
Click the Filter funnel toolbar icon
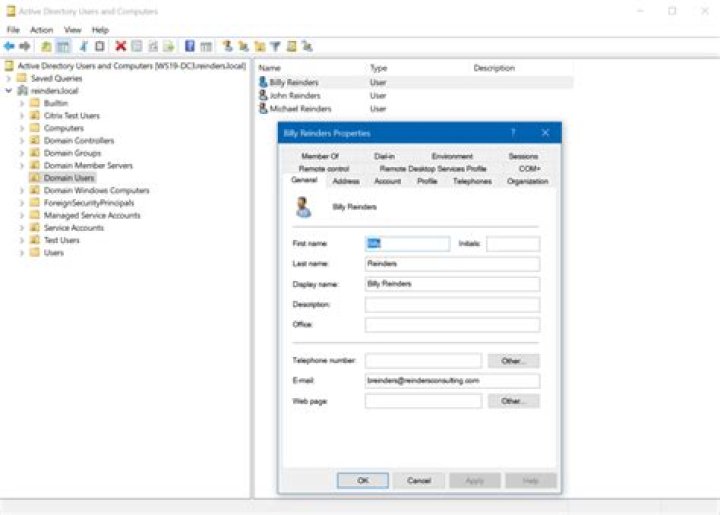tap(275, 46)
